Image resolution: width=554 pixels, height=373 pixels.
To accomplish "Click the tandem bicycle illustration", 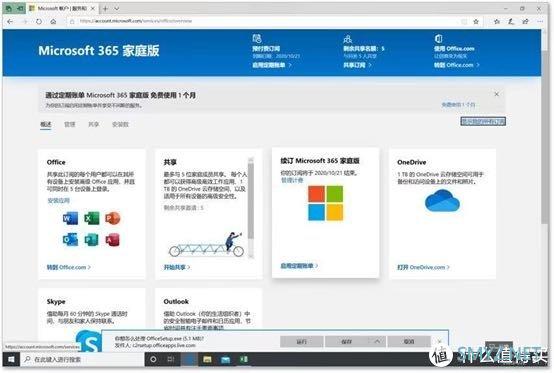I will [207, 244].
